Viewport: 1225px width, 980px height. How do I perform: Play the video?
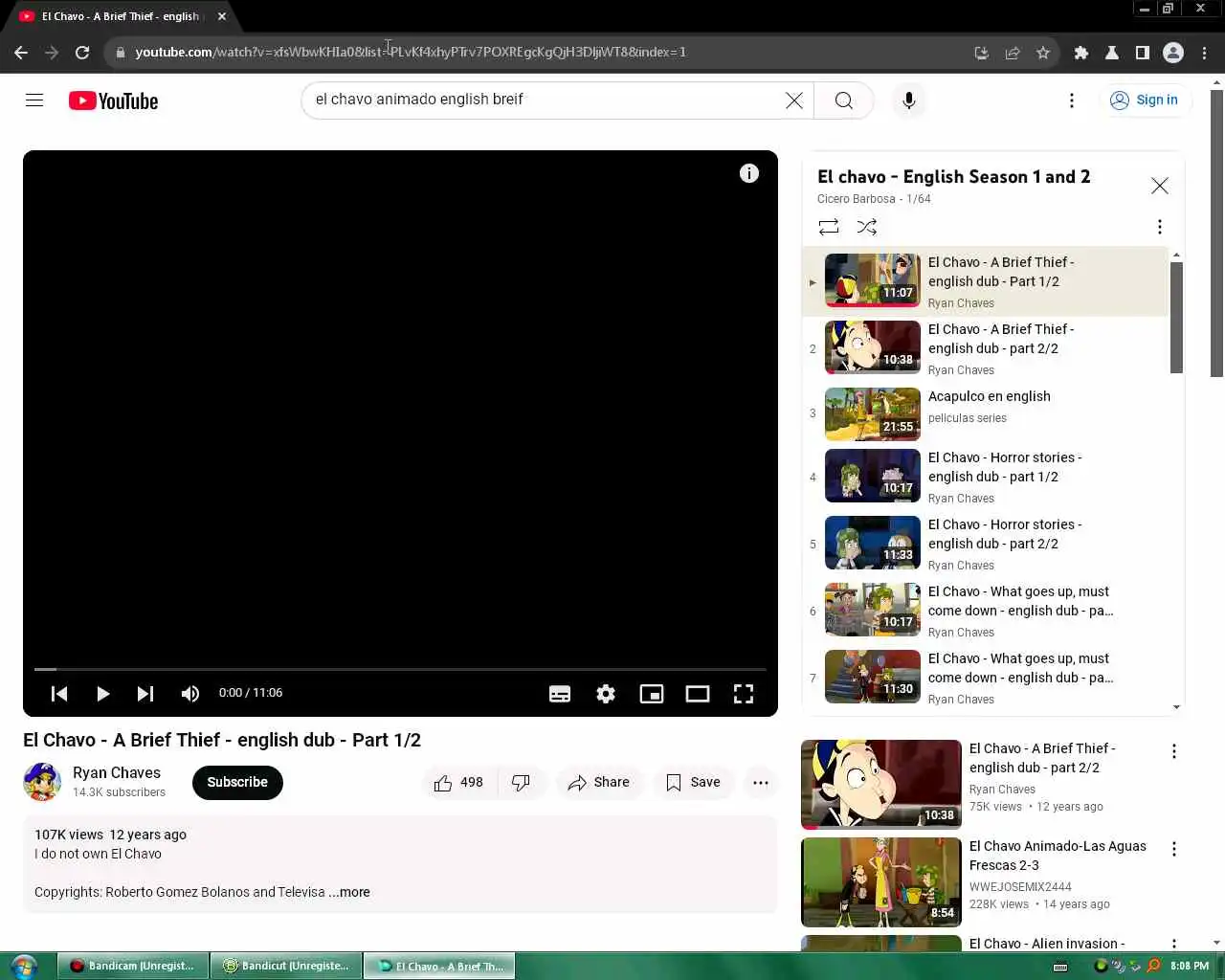[x=102, y=694]
